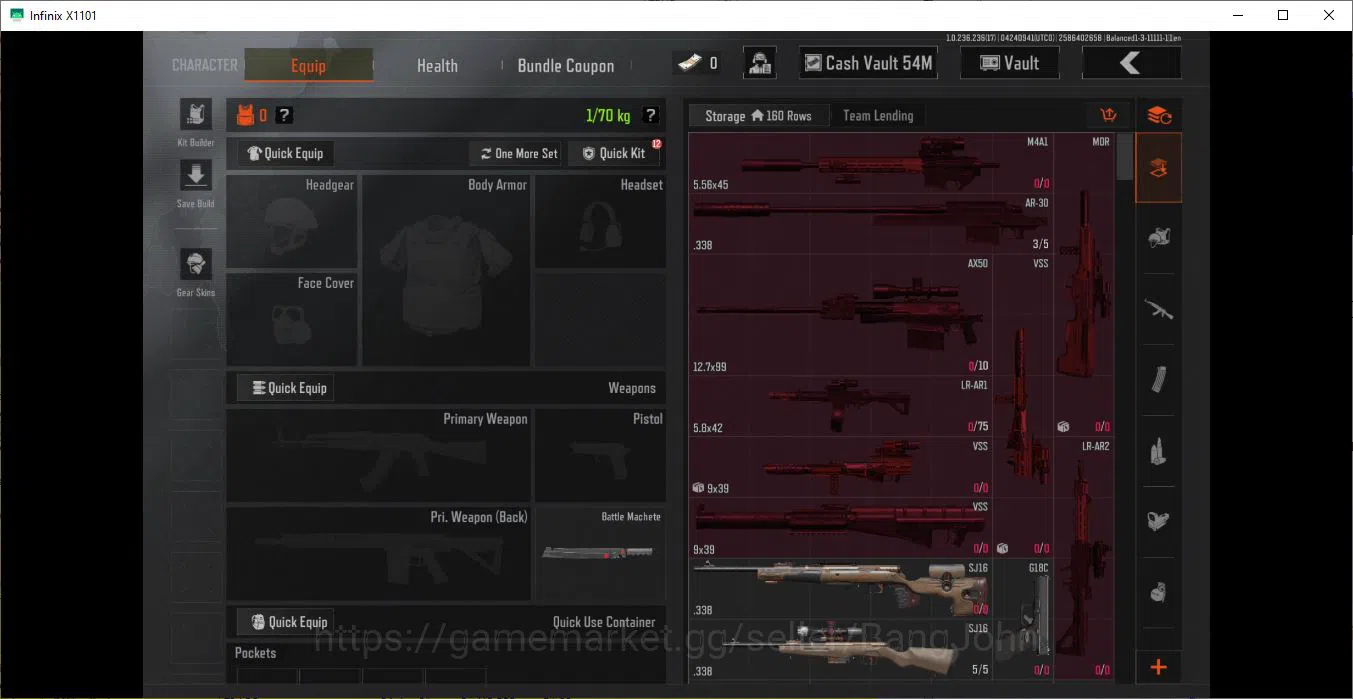Click the orange plus icon
This screenshot has height=699, width=1353.
pos(1159,667)
